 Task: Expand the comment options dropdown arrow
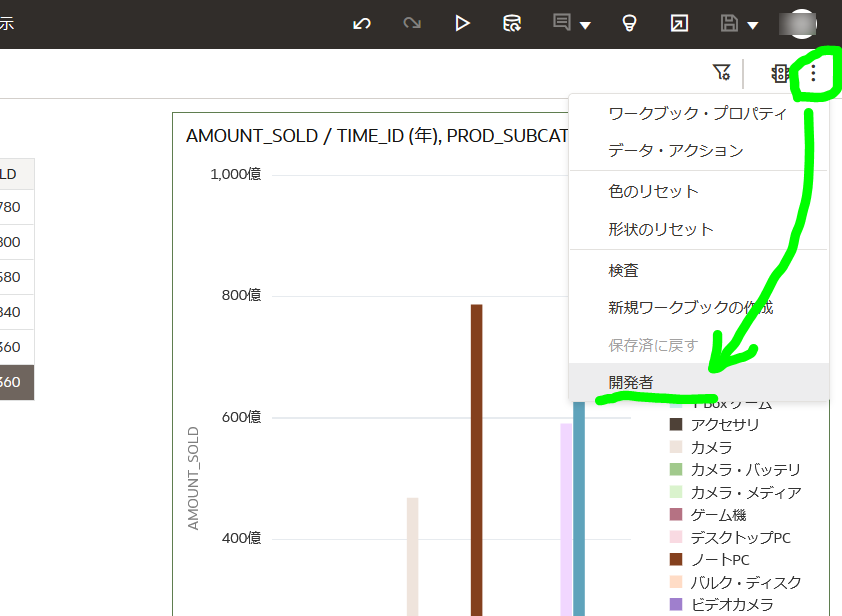584,27
